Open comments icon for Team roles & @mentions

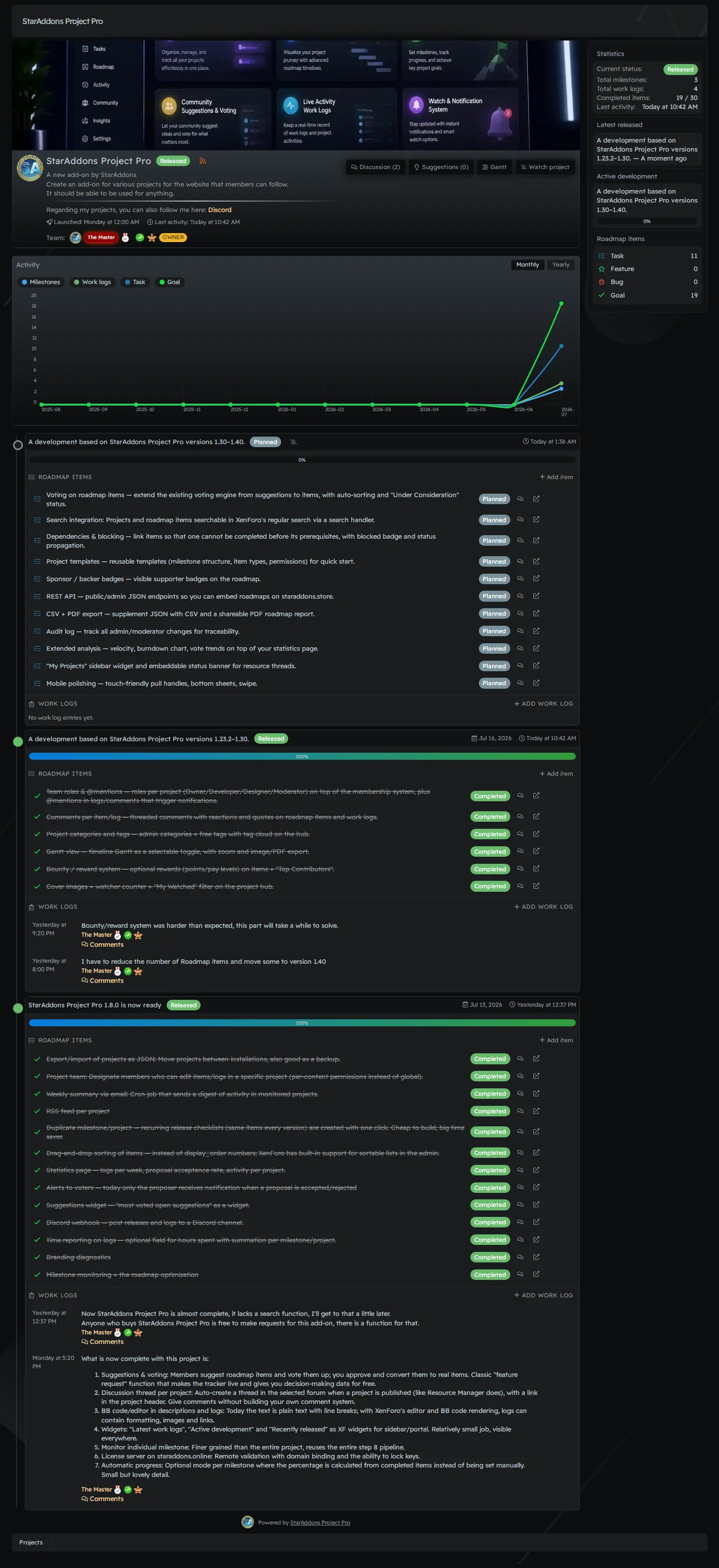click(x=520, y=796)
